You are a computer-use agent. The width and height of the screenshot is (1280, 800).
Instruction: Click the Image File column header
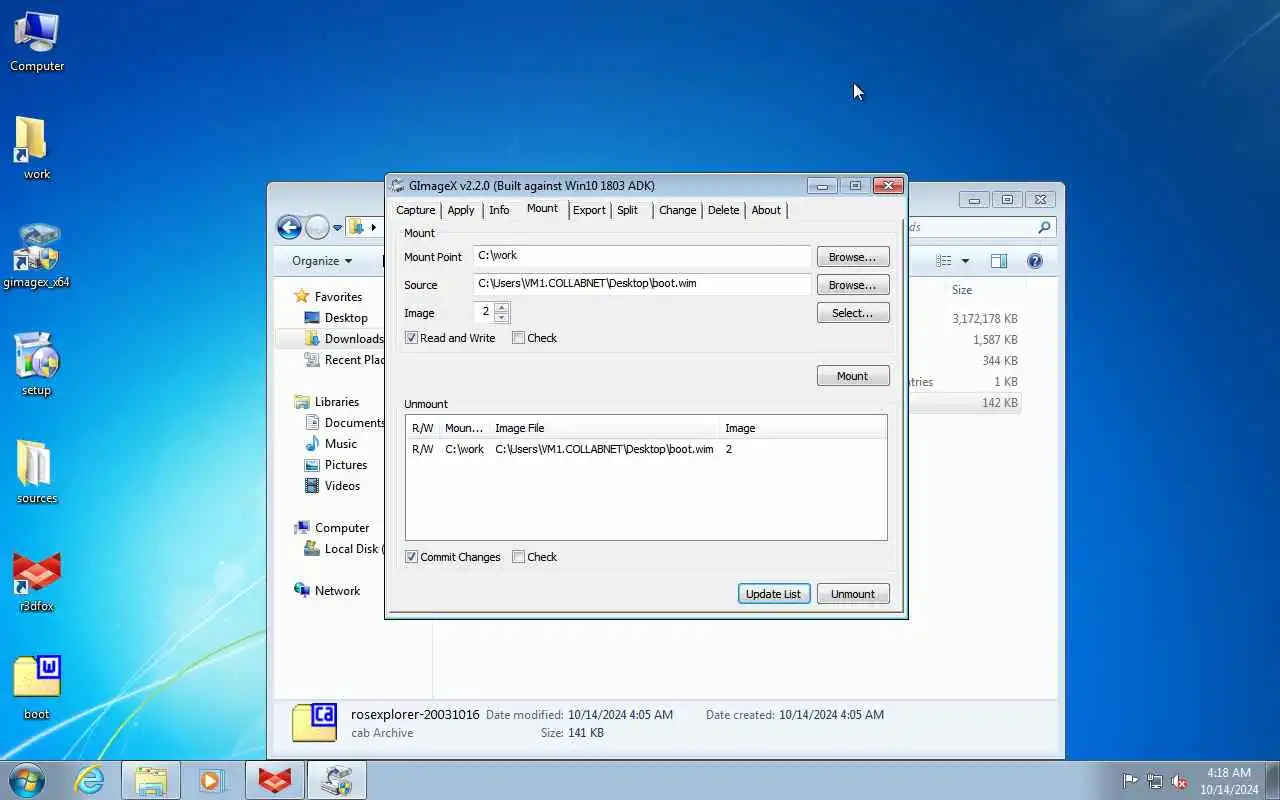point(604,428)
